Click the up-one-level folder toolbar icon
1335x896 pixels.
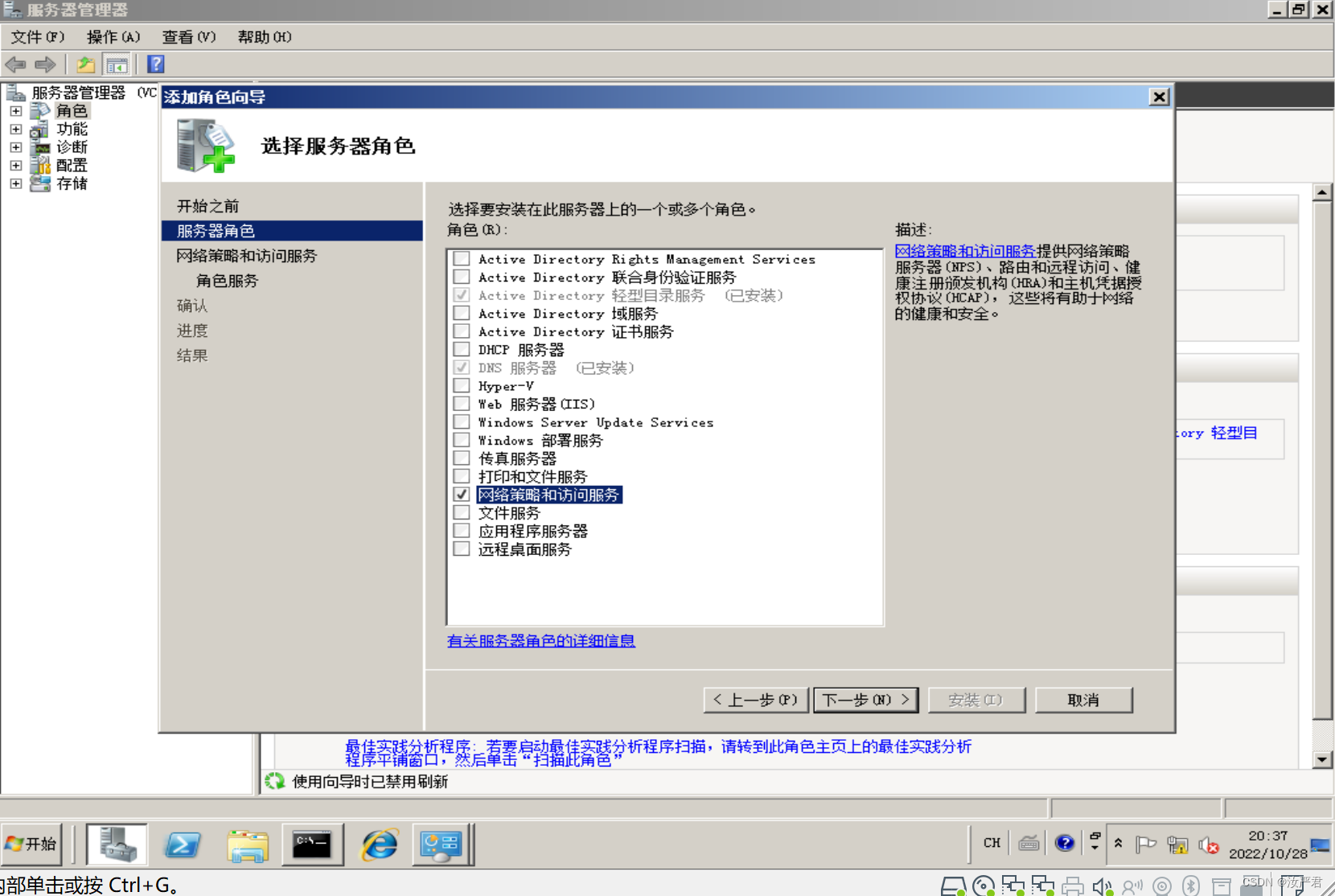pyautogui.click(x=85, y=64)
